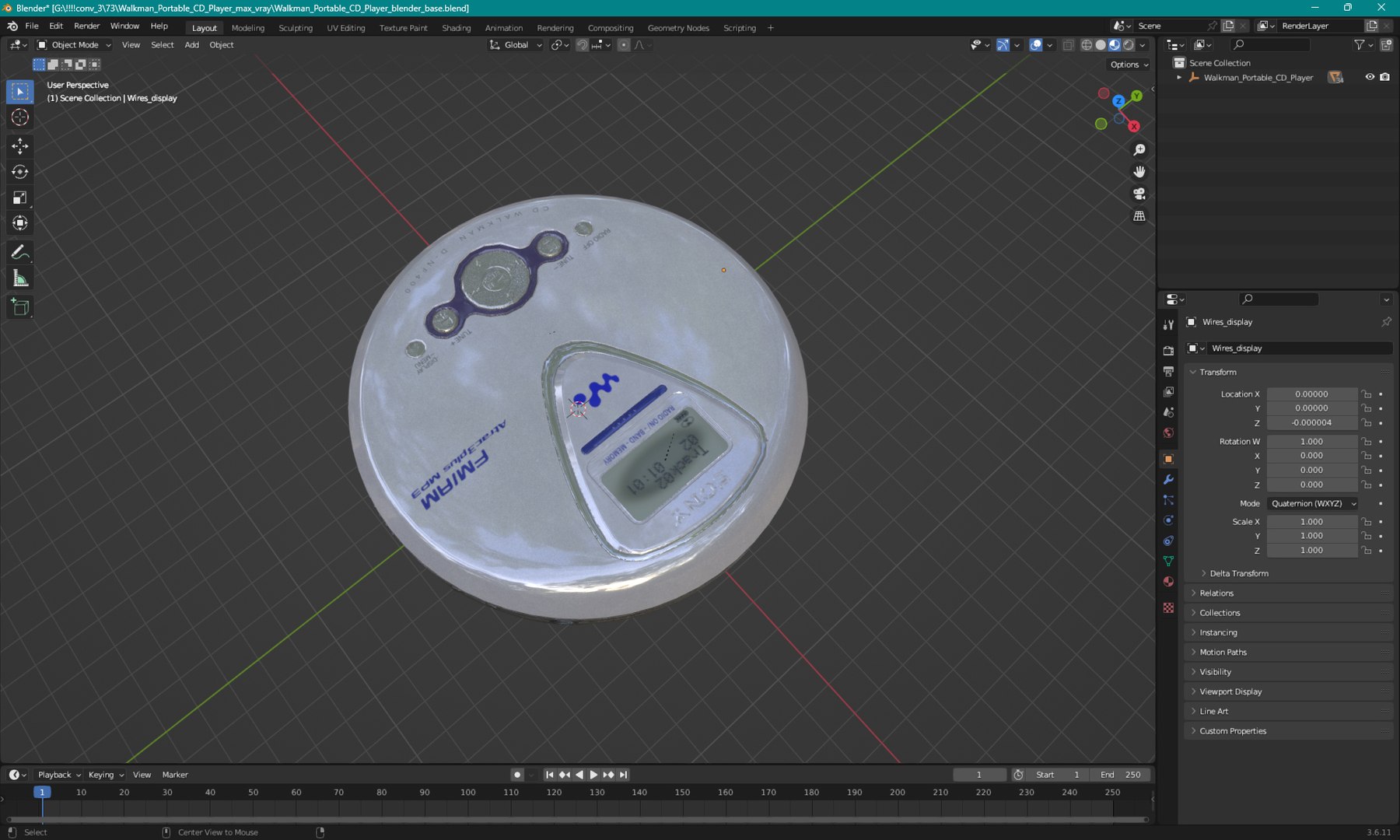
Task: Disable Walkman collection in renders camera icon
Action: tap(1384, 77)
